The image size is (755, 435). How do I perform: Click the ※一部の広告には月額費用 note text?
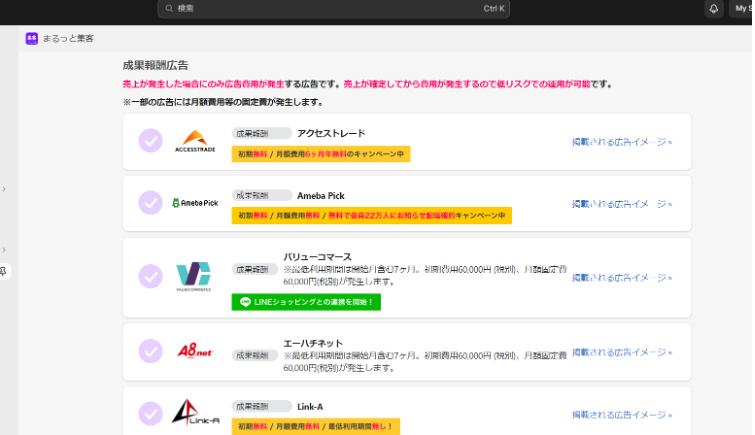pos(223,102)
